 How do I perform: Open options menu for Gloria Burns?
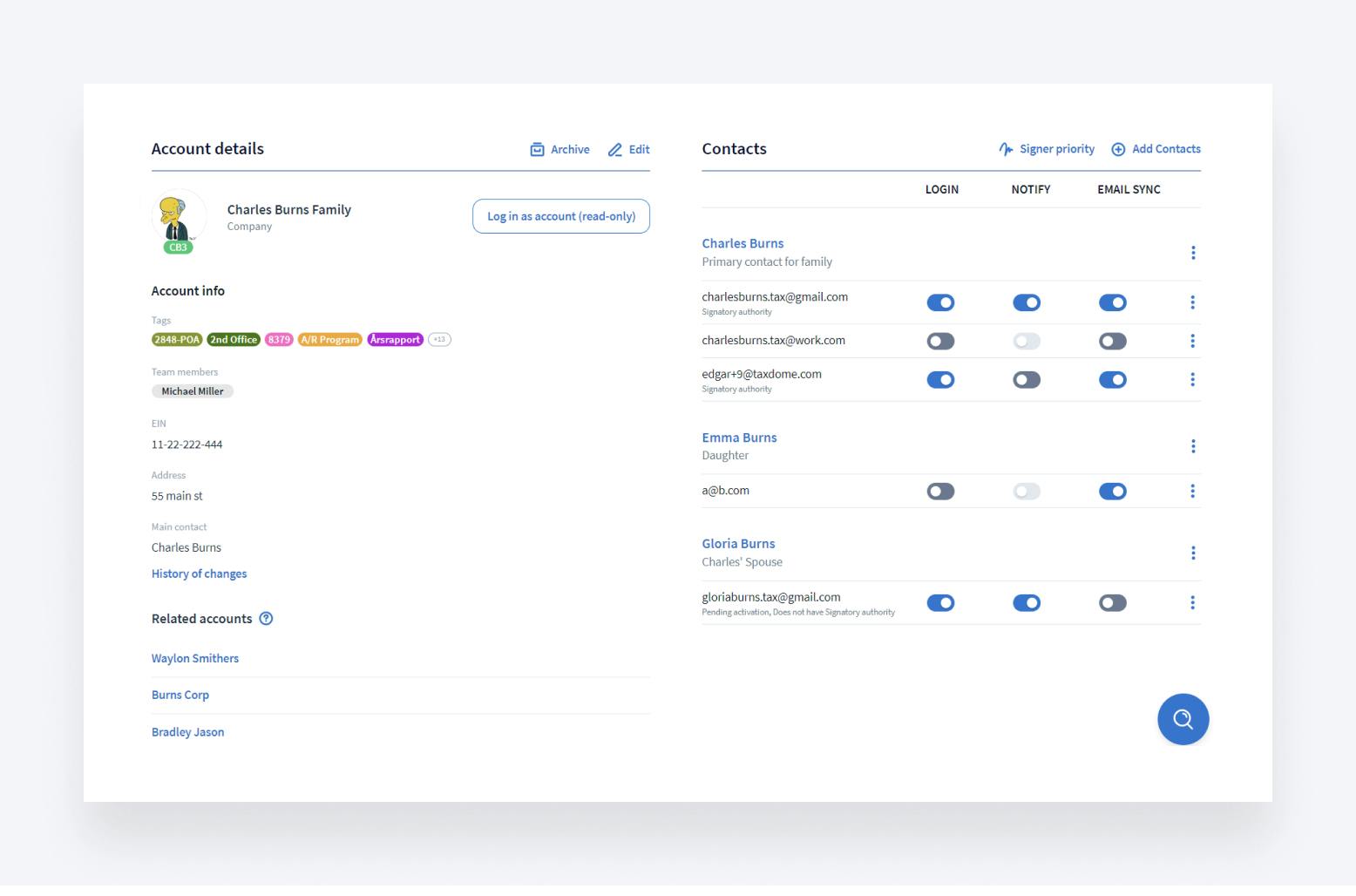[1193, 553]
